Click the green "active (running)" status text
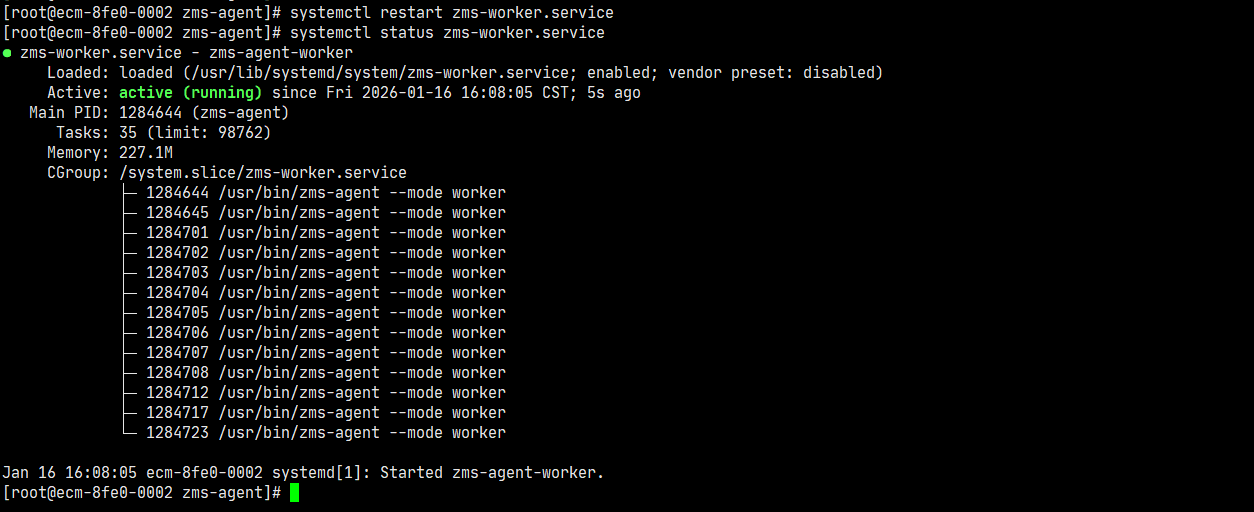This screenshot has width=1254, height=512. click(x=191, y=93)
